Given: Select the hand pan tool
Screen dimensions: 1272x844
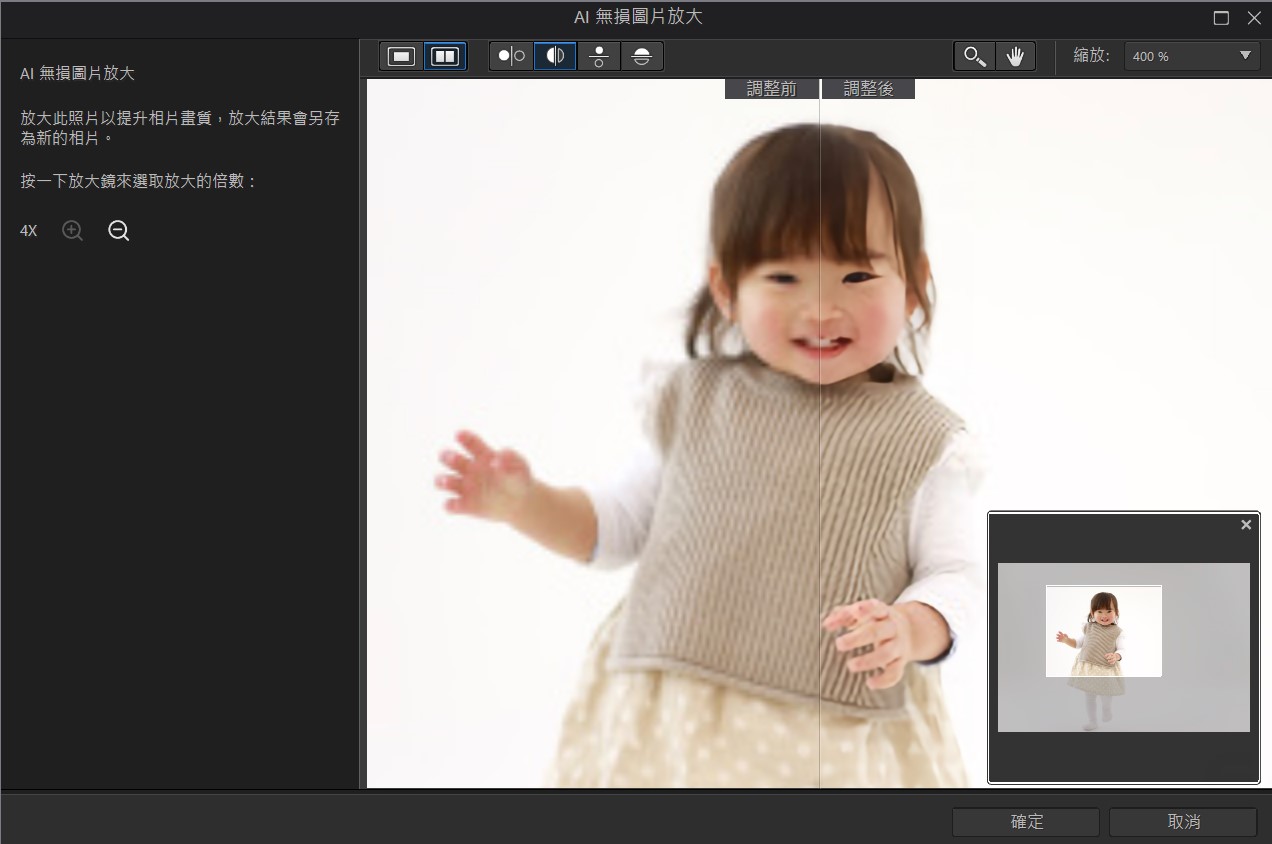Looking at the screenshot, I should tap(1015, 56).
